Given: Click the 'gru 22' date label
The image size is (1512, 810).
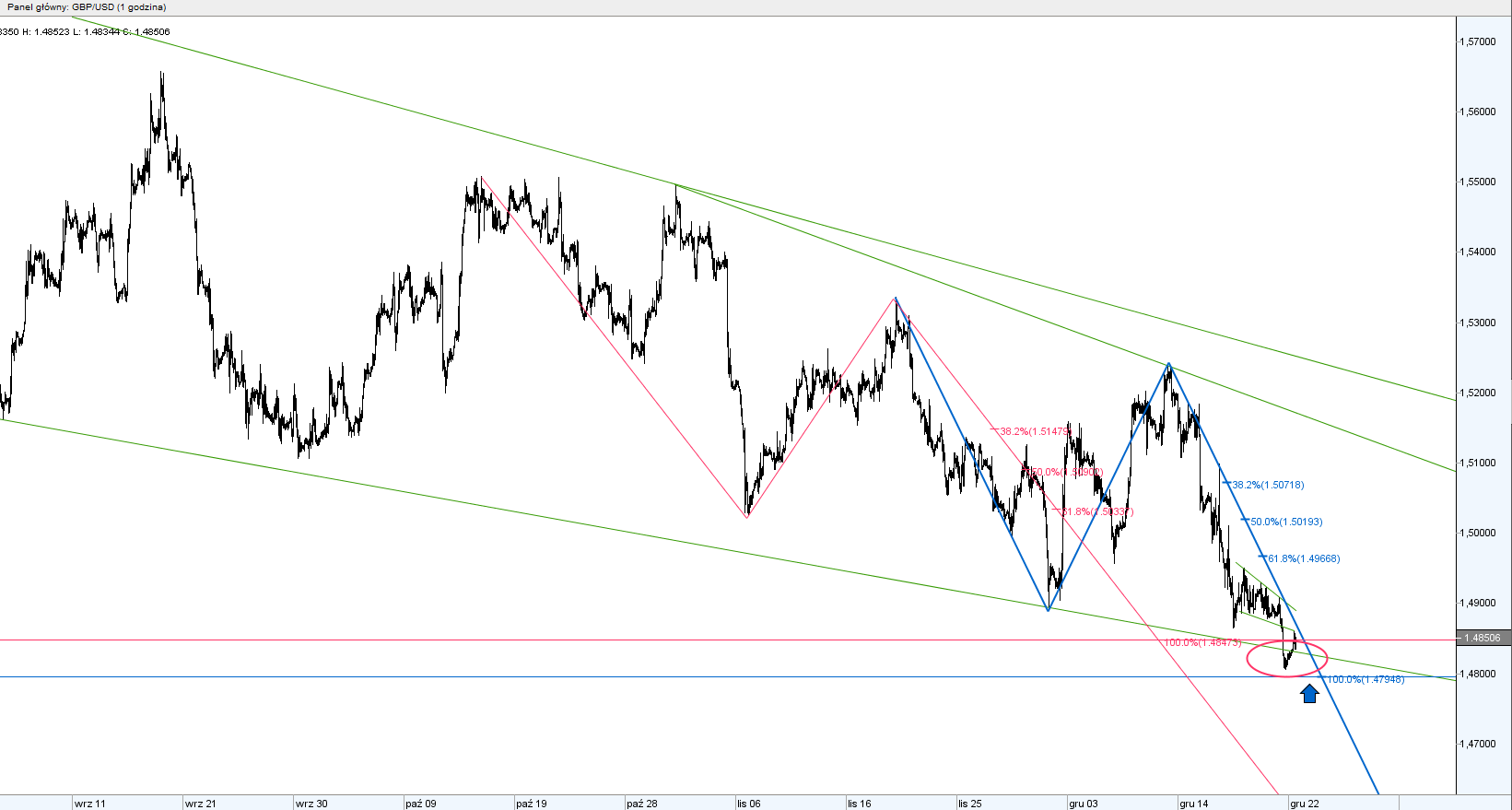Looking at the screenshot, I should pyautogui.click(x=1305, y=804).
